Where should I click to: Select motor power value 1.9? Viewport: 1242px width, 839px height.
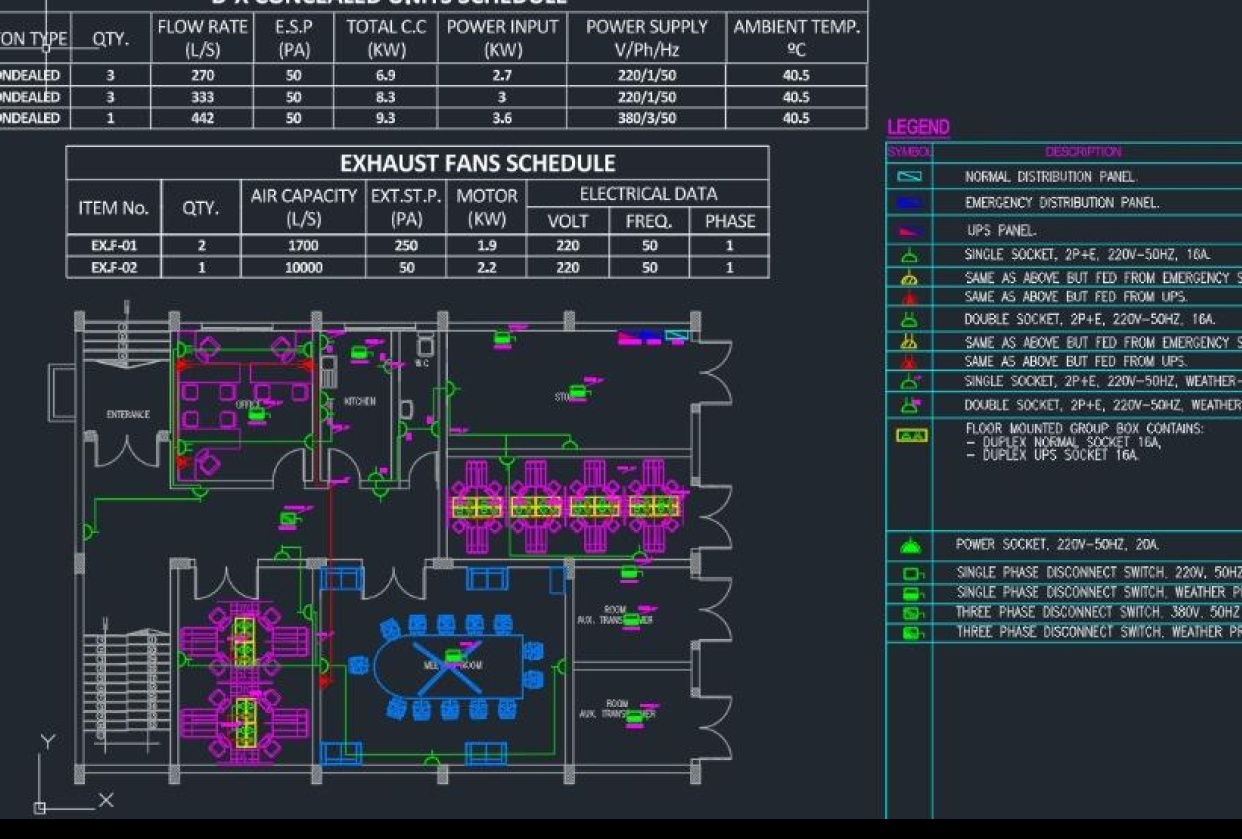coord(487,246)
